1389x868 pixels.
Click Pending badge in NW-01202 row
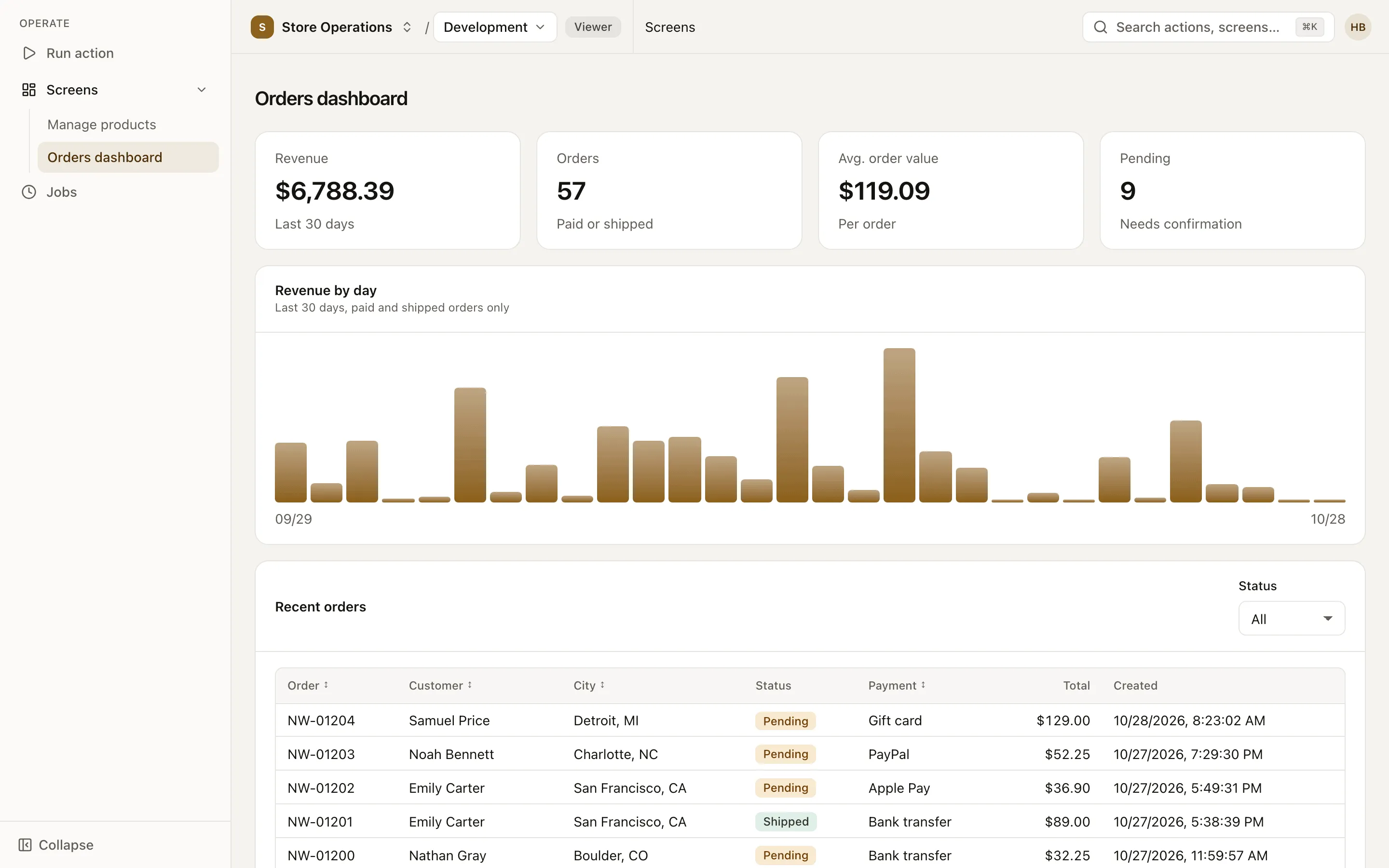click(x=785, y=787)
